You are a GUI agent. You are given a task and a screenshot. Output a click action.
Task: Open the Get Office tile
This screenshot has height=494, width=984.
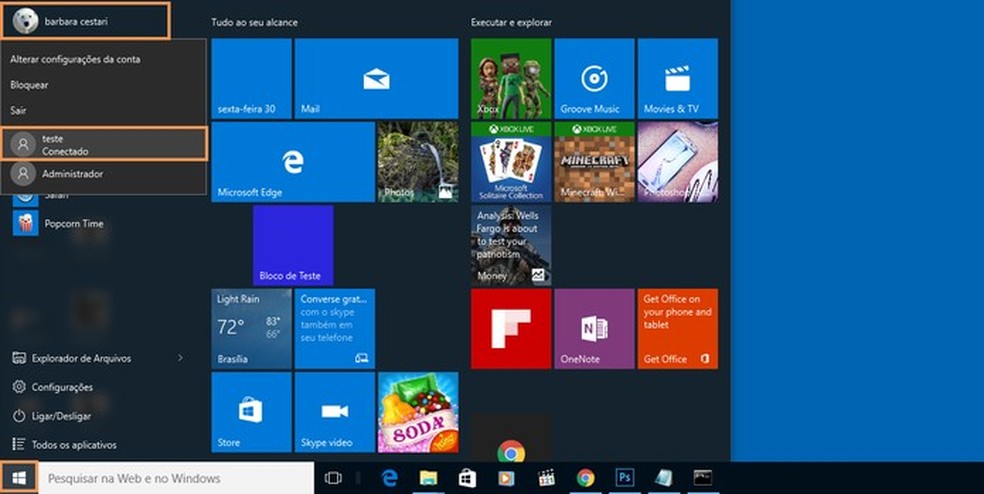(678, 329)
